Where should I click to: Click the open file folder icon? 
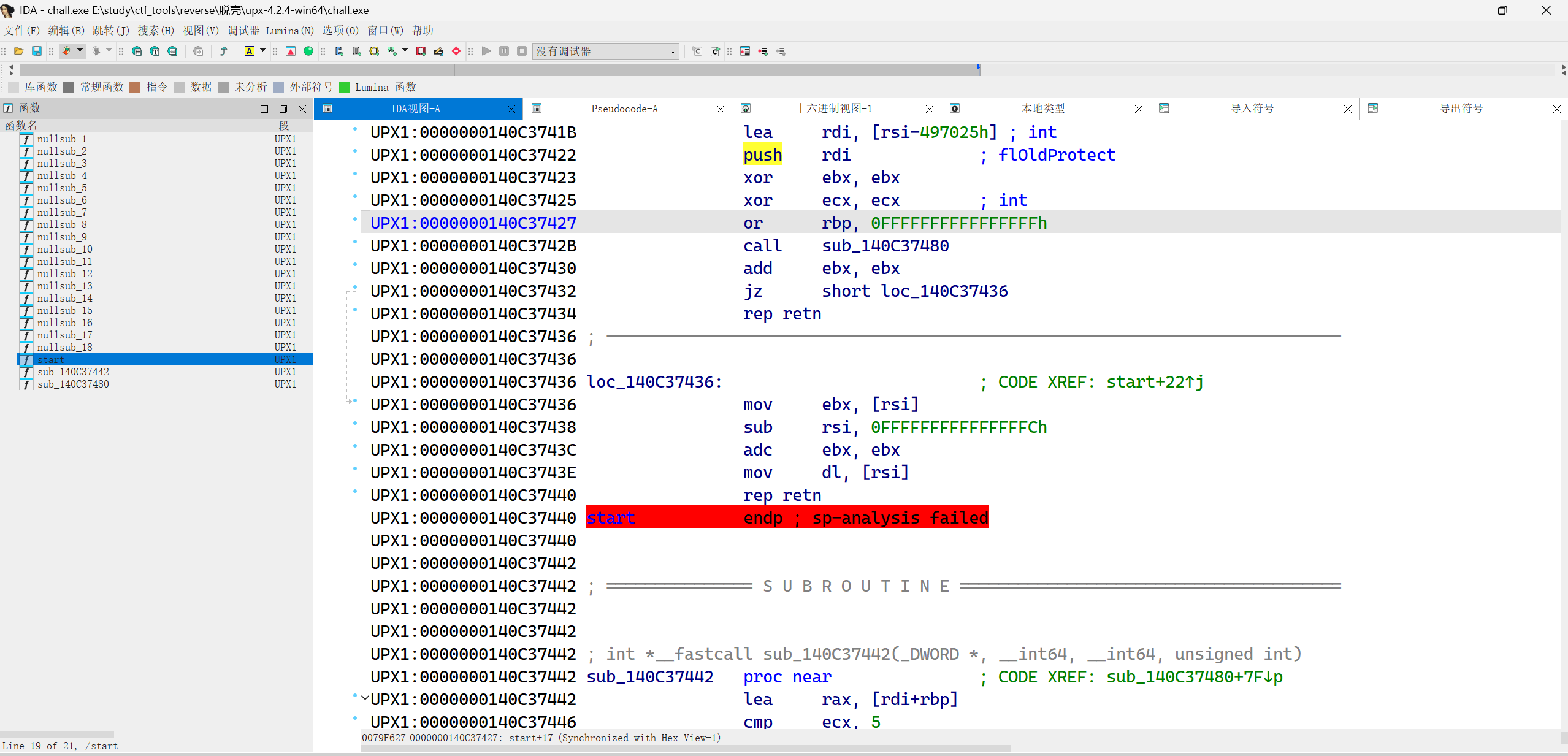tap(18, 51)
